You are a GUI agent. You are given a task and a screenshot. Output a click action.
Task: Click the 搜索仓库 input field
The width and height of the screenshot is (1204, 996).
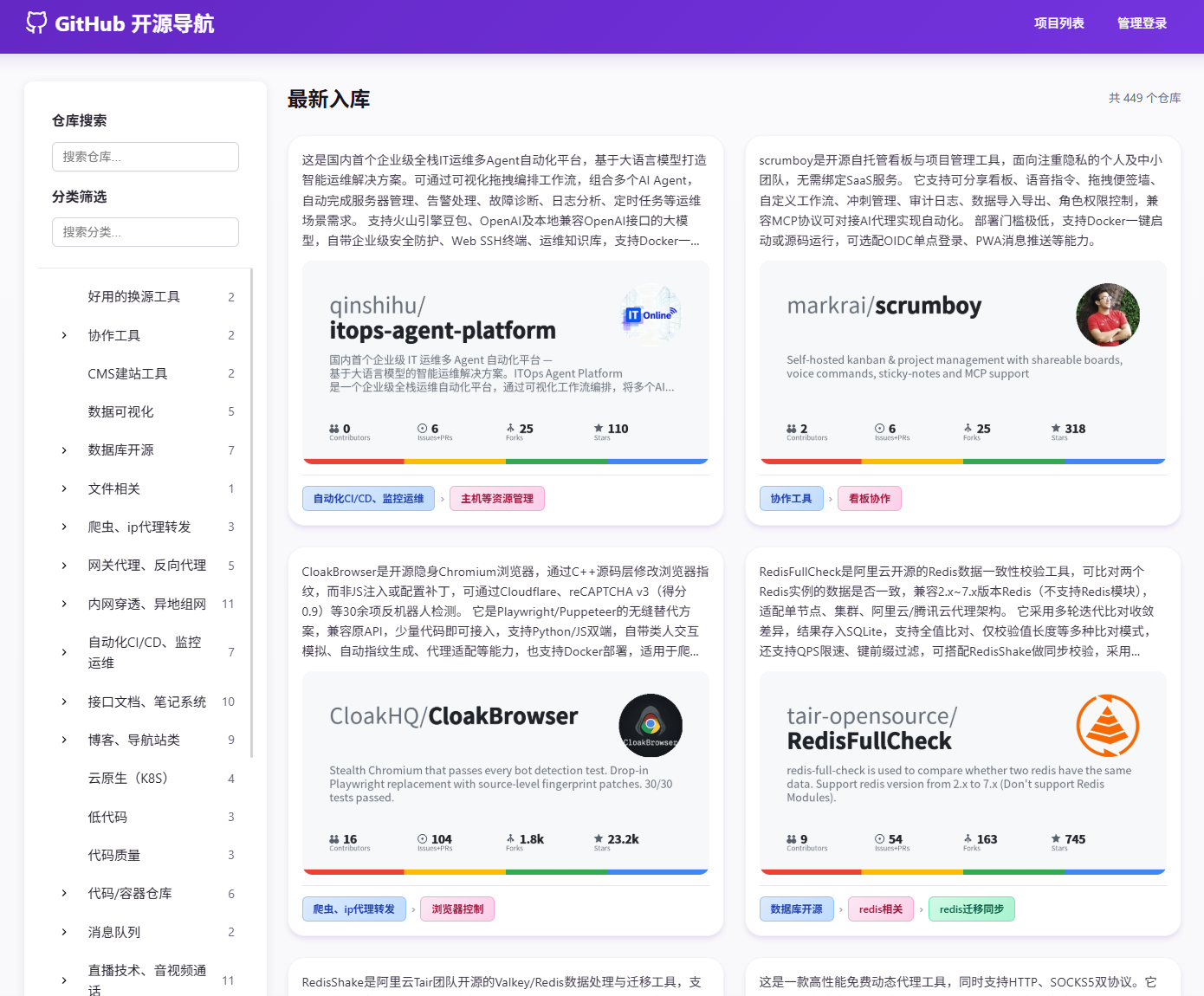tap(146, 157)
